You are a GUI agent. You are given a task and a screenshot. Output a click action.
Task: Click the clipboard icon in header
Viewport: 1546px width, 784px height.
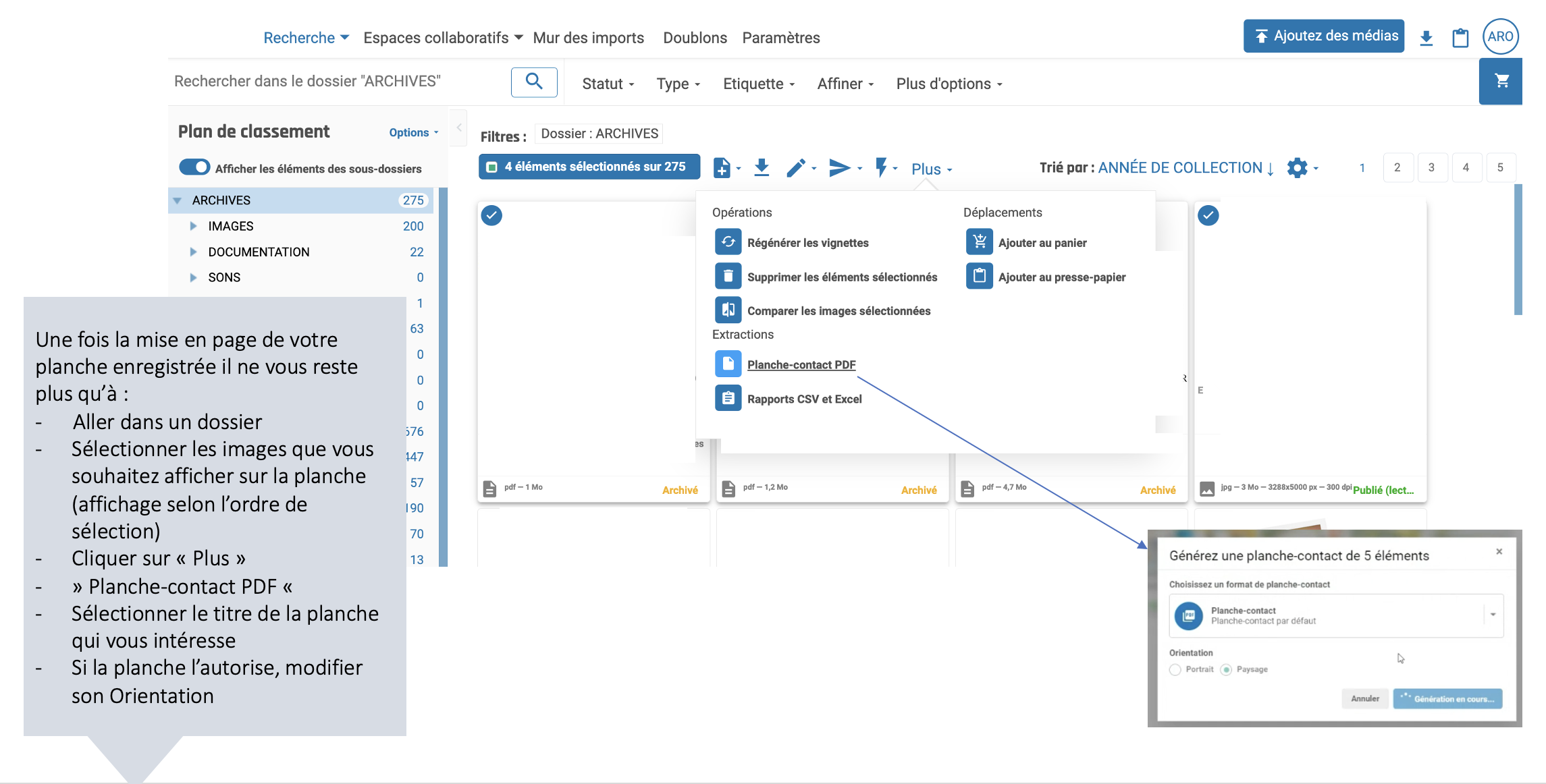coord(1460,38)
